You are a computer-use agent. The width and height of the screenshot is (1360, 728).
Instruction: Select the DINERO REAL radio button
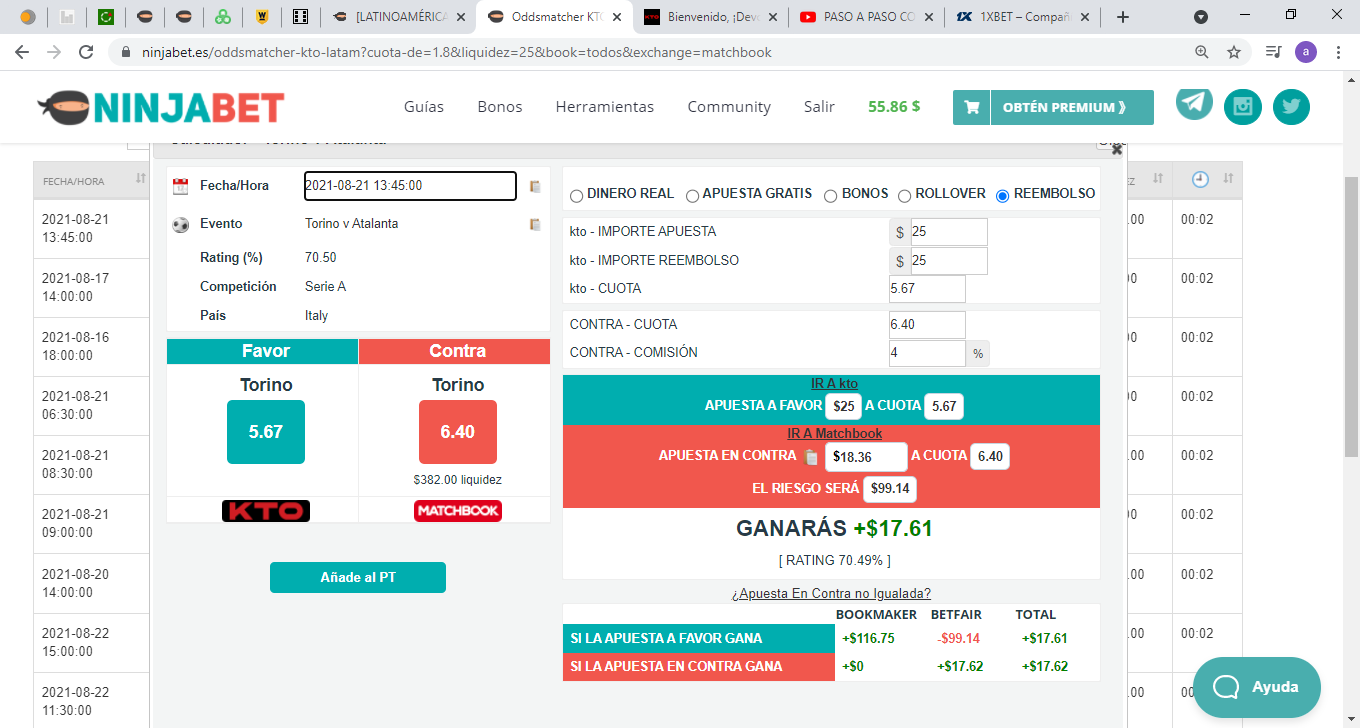(x=577, y=196)
